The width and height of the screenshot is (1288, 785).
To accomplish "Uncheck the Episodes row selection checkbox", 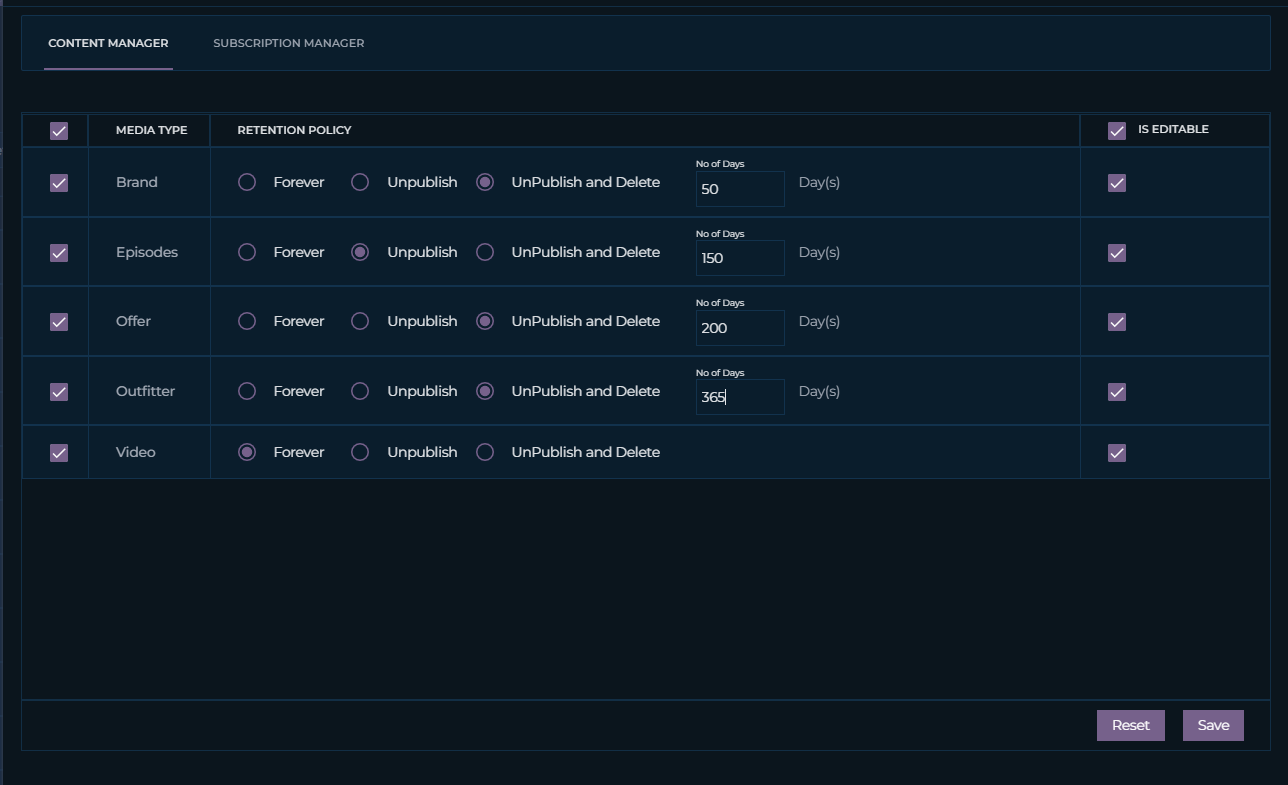I will pyautogui.click(x=59, y=253).
